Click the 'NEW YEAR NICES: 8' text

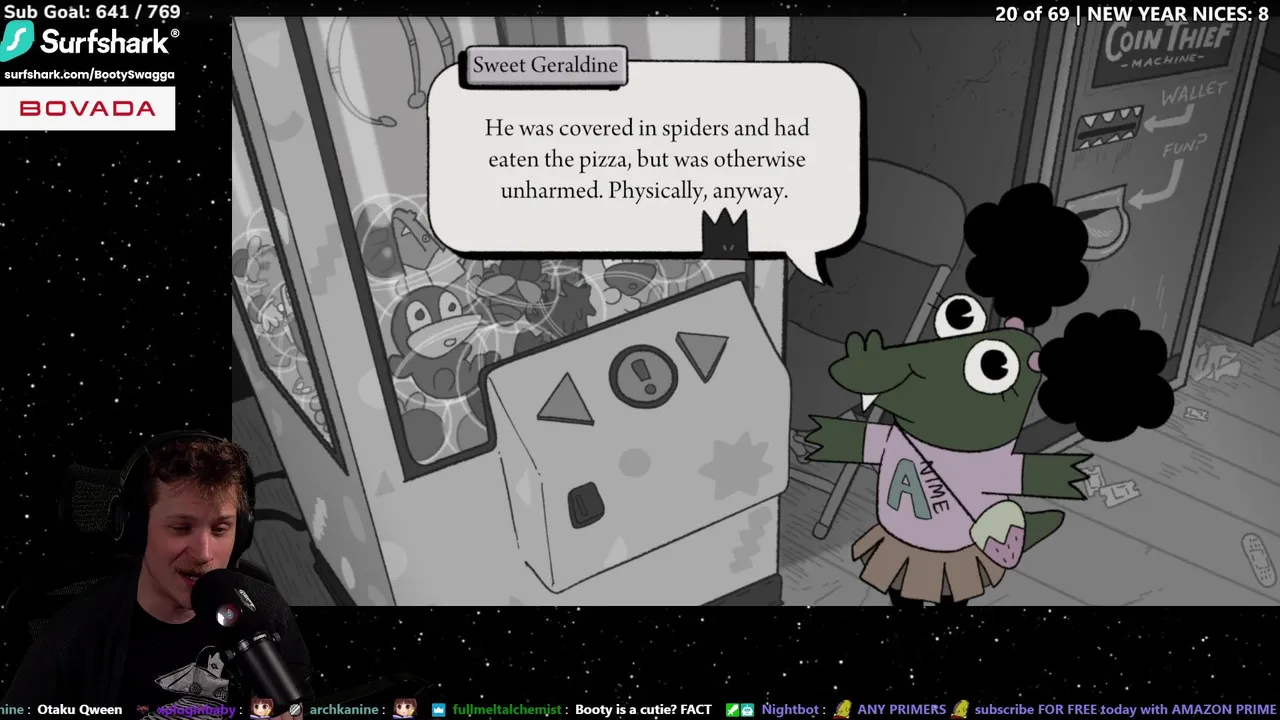[1178, 14]
